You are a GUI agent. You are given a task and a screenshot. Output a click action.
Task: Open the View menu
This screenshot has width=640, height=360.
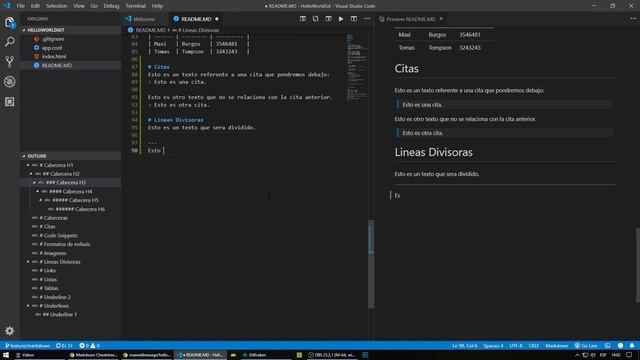[79, 6]
